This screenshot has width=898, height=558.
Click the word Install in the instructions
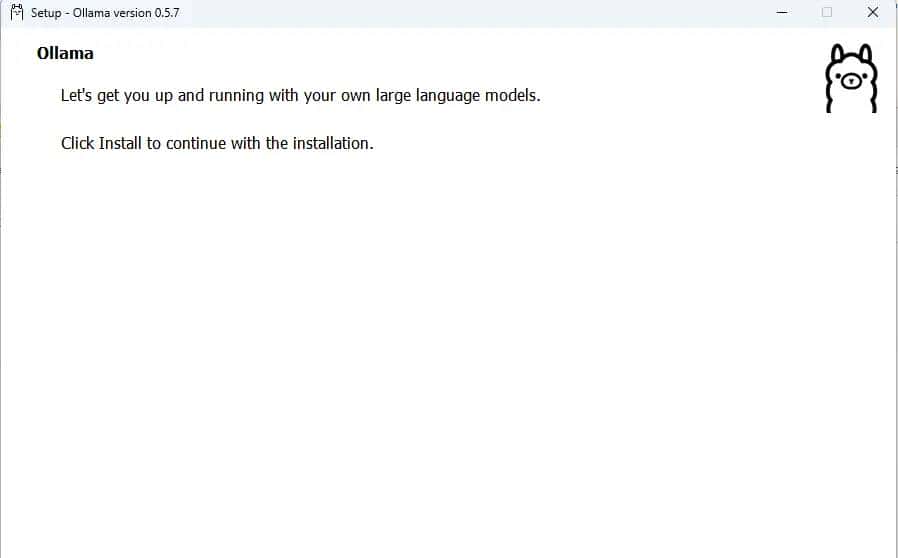[120, 143]
